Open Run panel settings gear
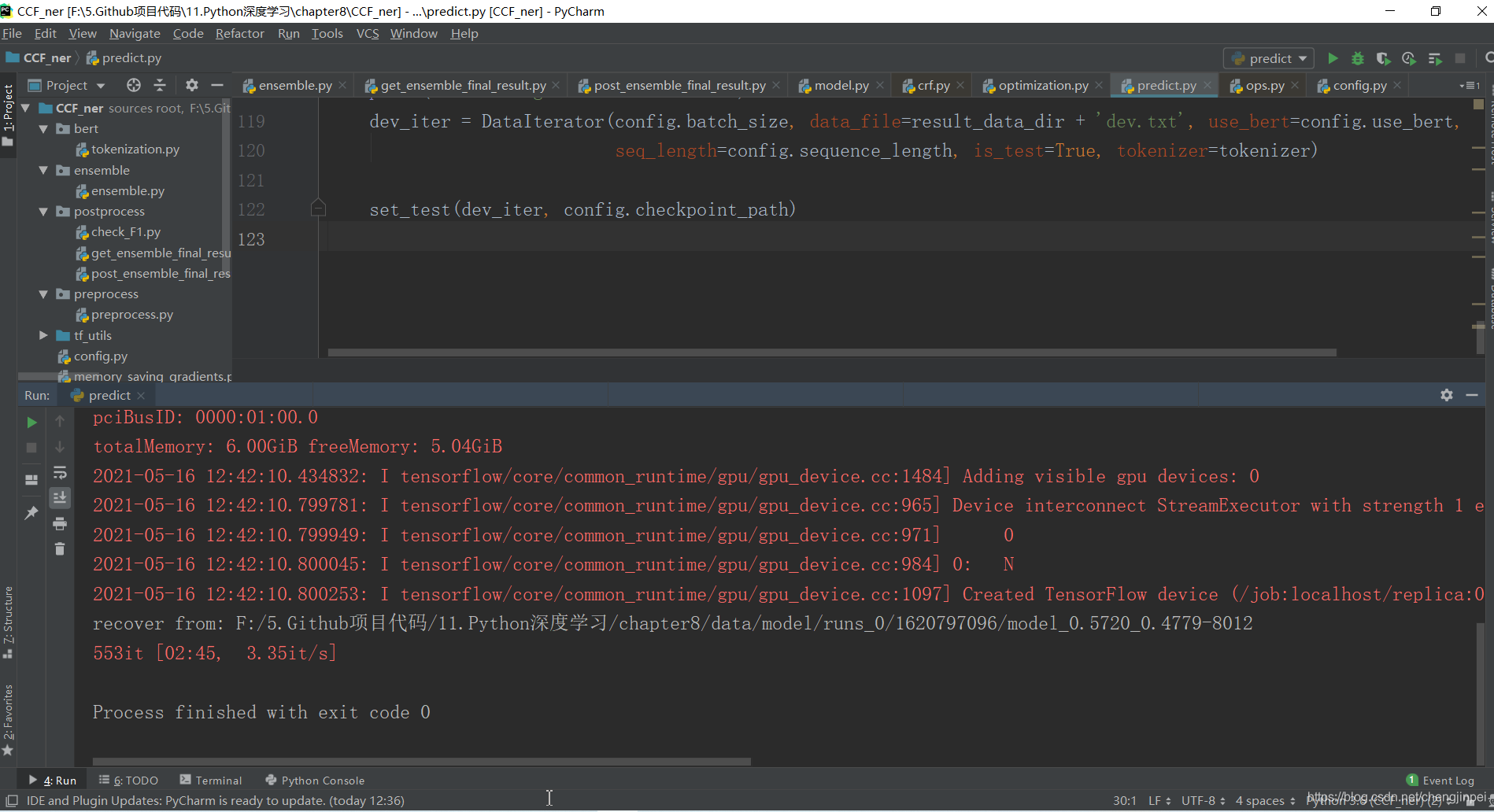This screenshot has width=1494, height=812. [x=1447, y=395]
